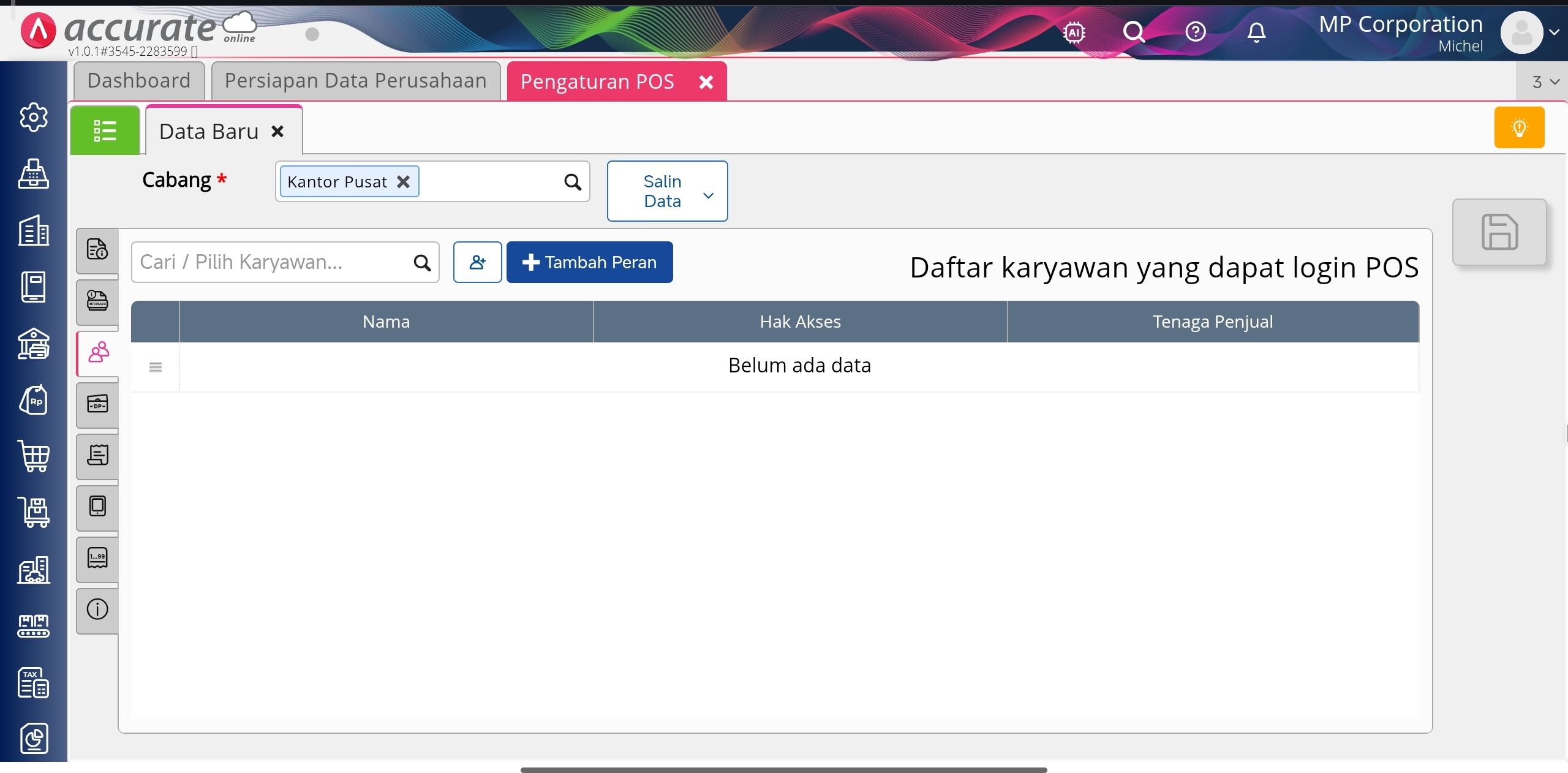Open the green list view button
Viewport: 1568px width, 773px height.
click(x=105, y=130)
